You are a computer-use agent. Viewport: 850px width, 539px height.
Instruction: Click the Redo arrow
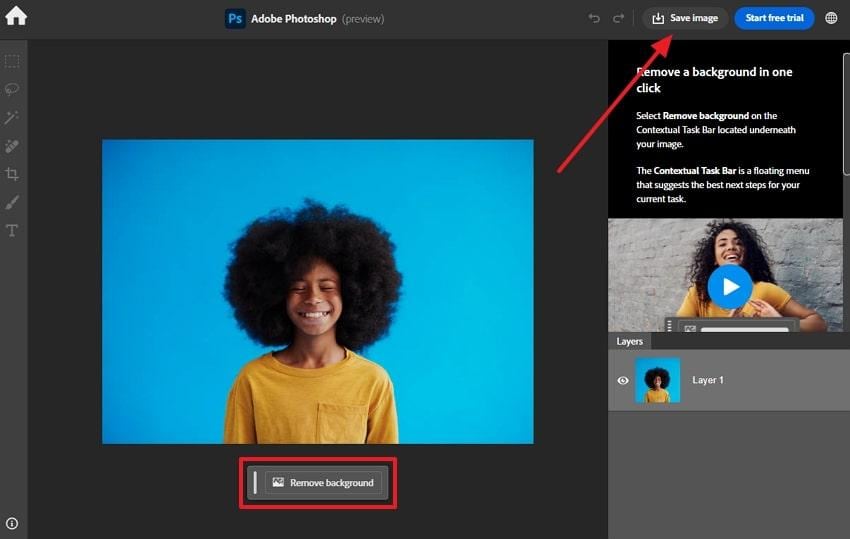coord(618,18)
